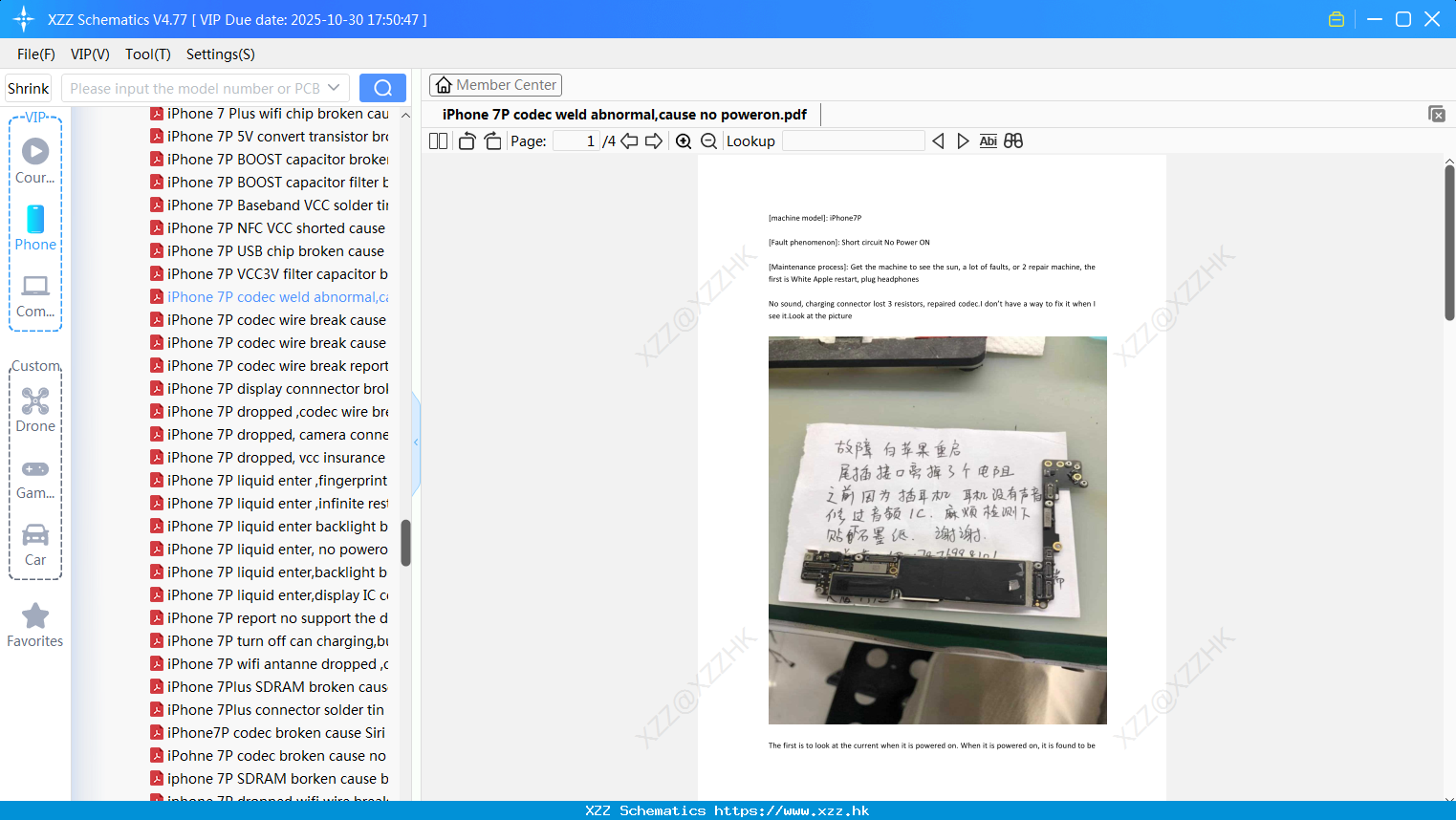Zoom in on the PDF

pos(684,141)
